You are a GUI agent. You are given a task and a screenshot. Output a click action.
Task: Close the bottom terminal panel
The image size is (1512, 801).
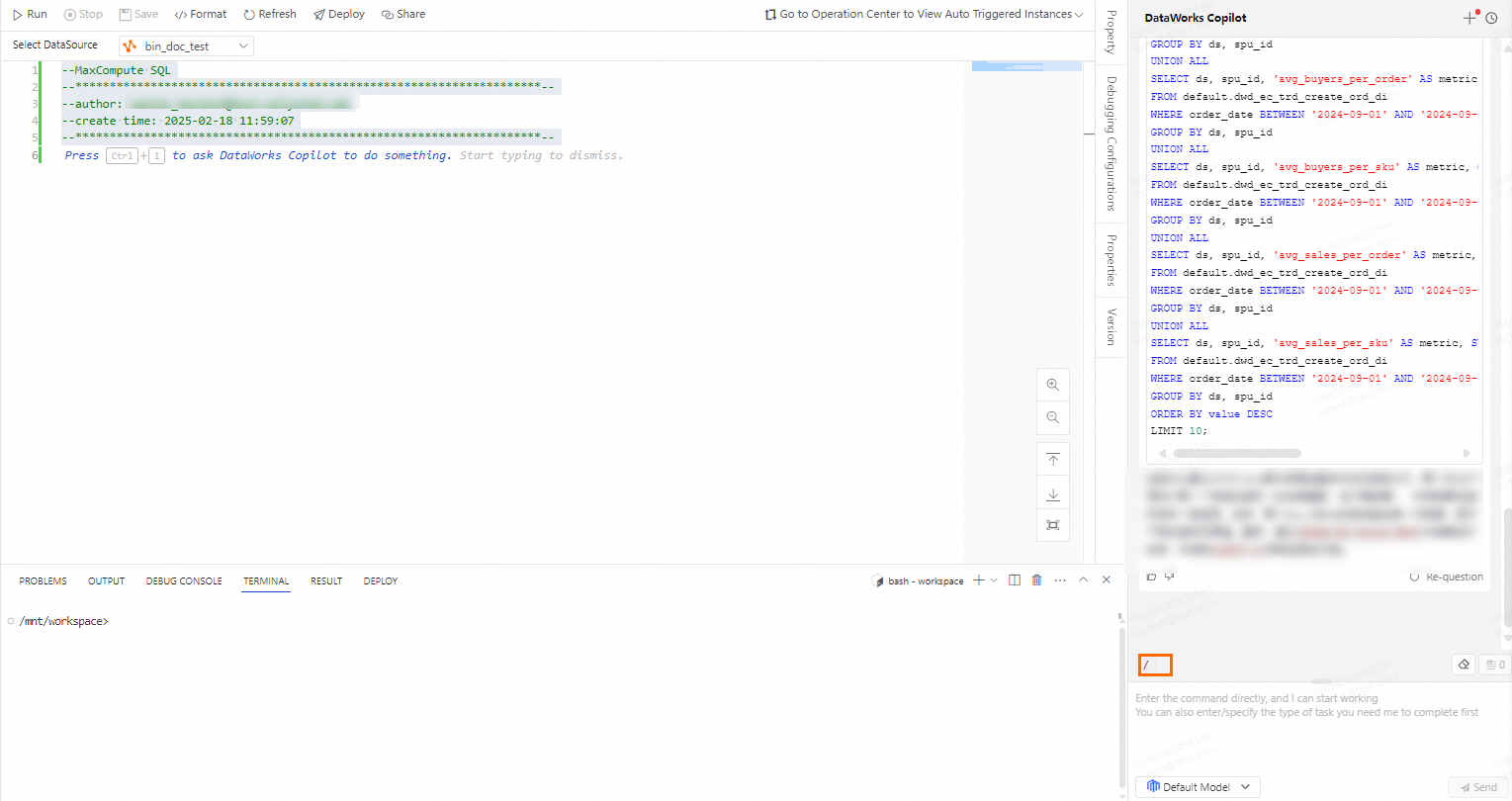coord(1107,580)
